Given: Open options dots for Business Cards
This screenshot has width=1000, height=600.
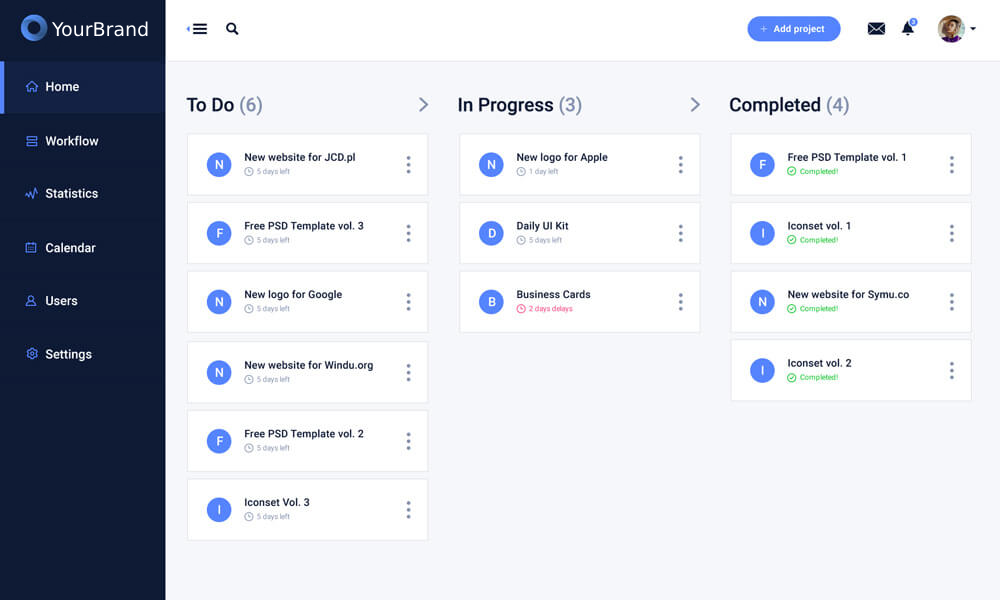Looking at the screenshot, I should pos(680,302).
